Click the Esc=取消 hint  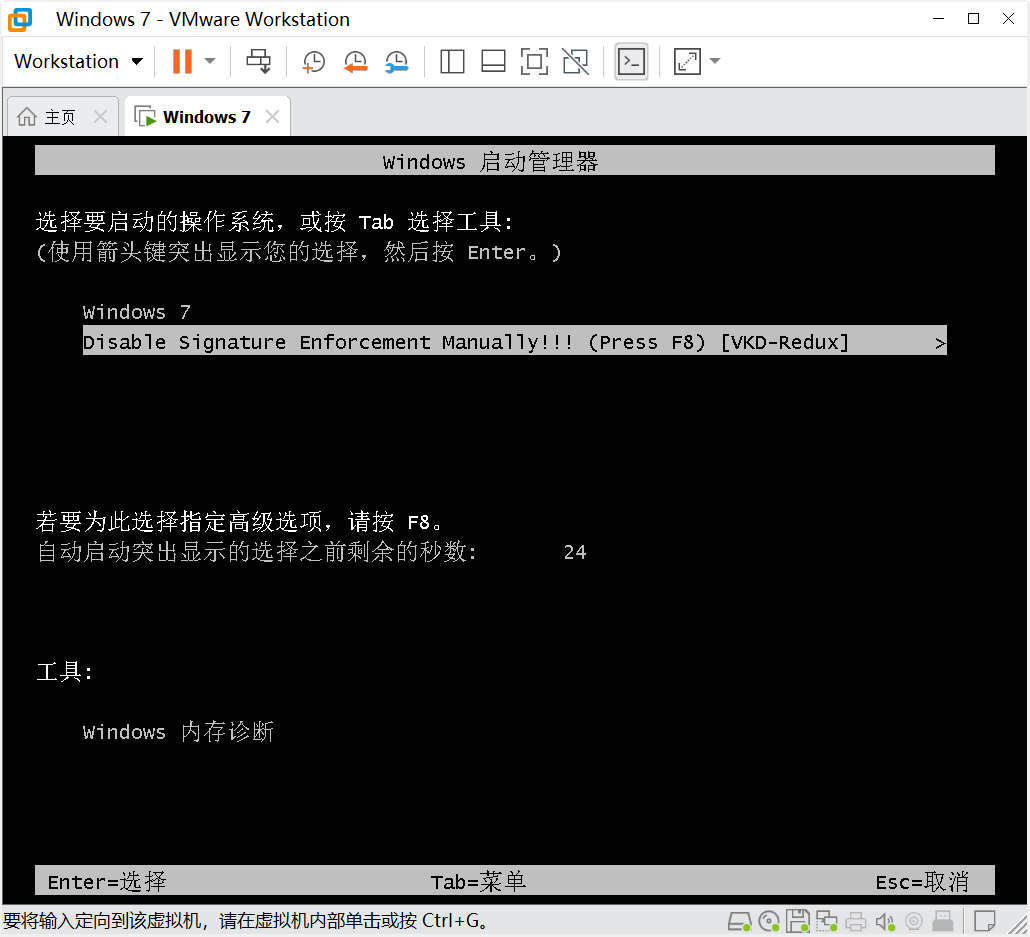922,881
